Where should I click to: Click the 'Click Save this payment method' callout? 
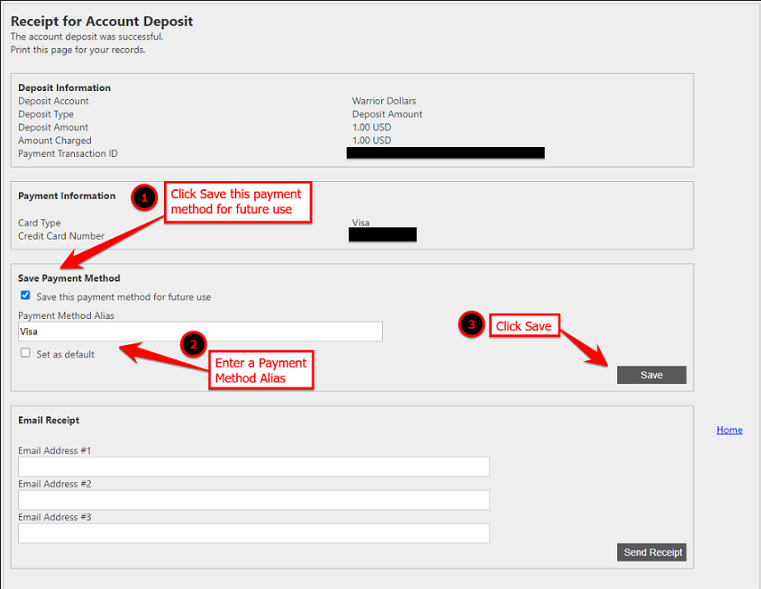(x=239, y=202)
